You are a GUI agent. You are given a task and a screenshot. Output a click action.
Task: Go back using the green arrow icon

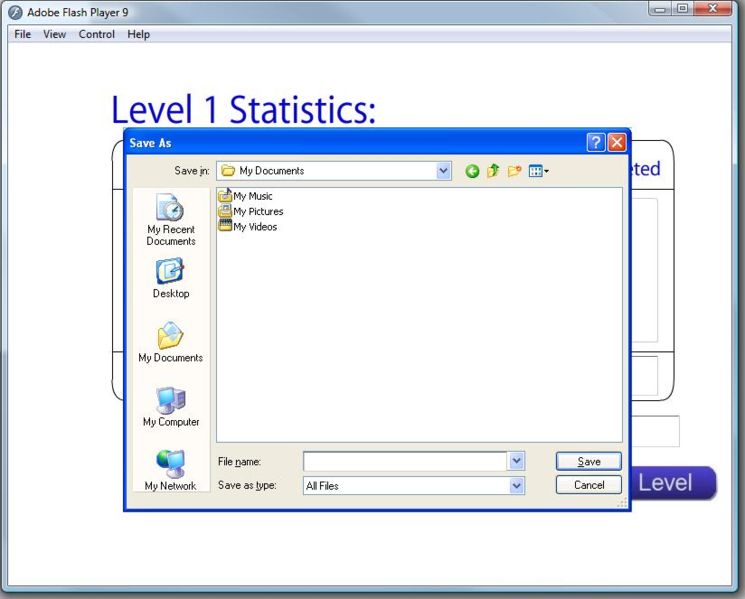pos(472,171)
